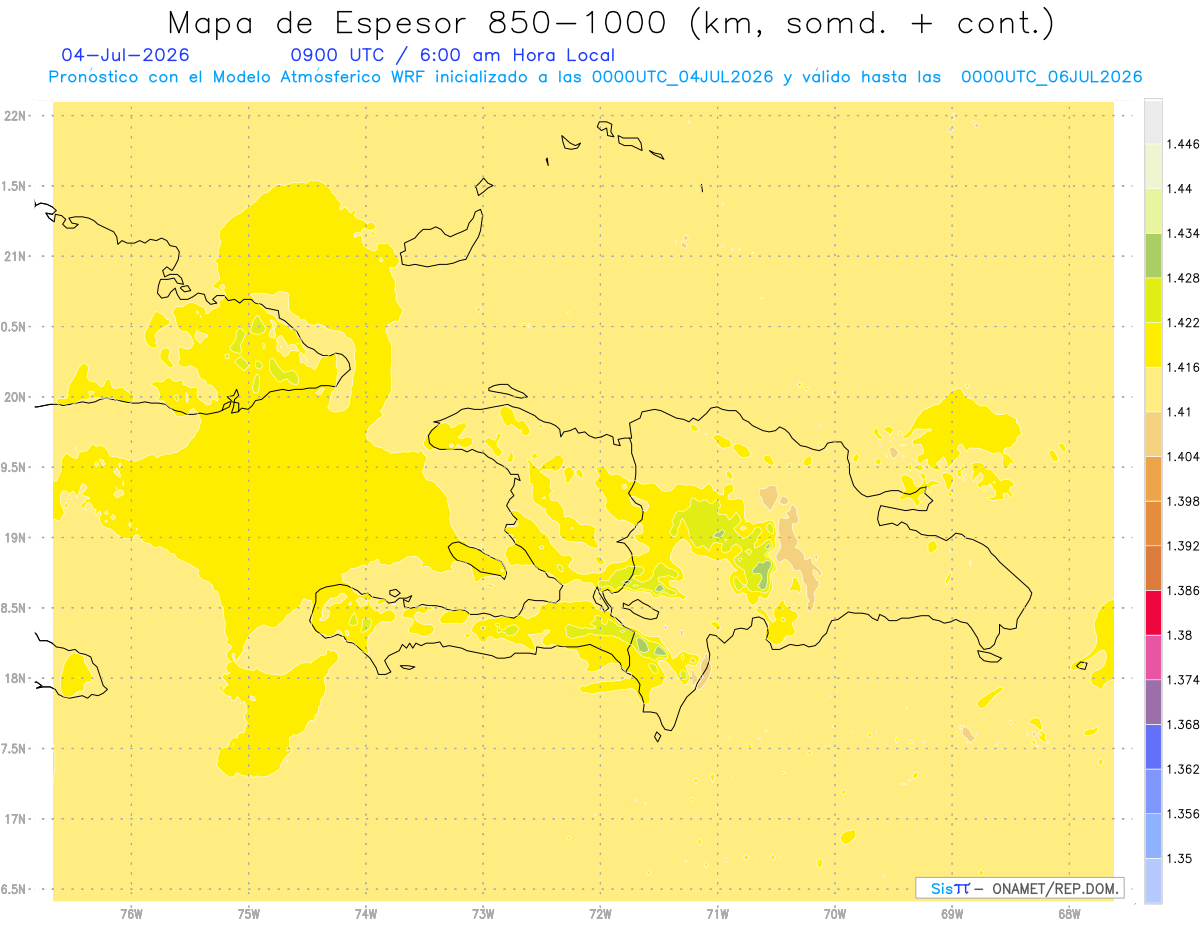The image size is (1200, 927).
Task: Pick the orange legend swatch between 1.392 and 1.398
Action: [x=1153, y=523]
